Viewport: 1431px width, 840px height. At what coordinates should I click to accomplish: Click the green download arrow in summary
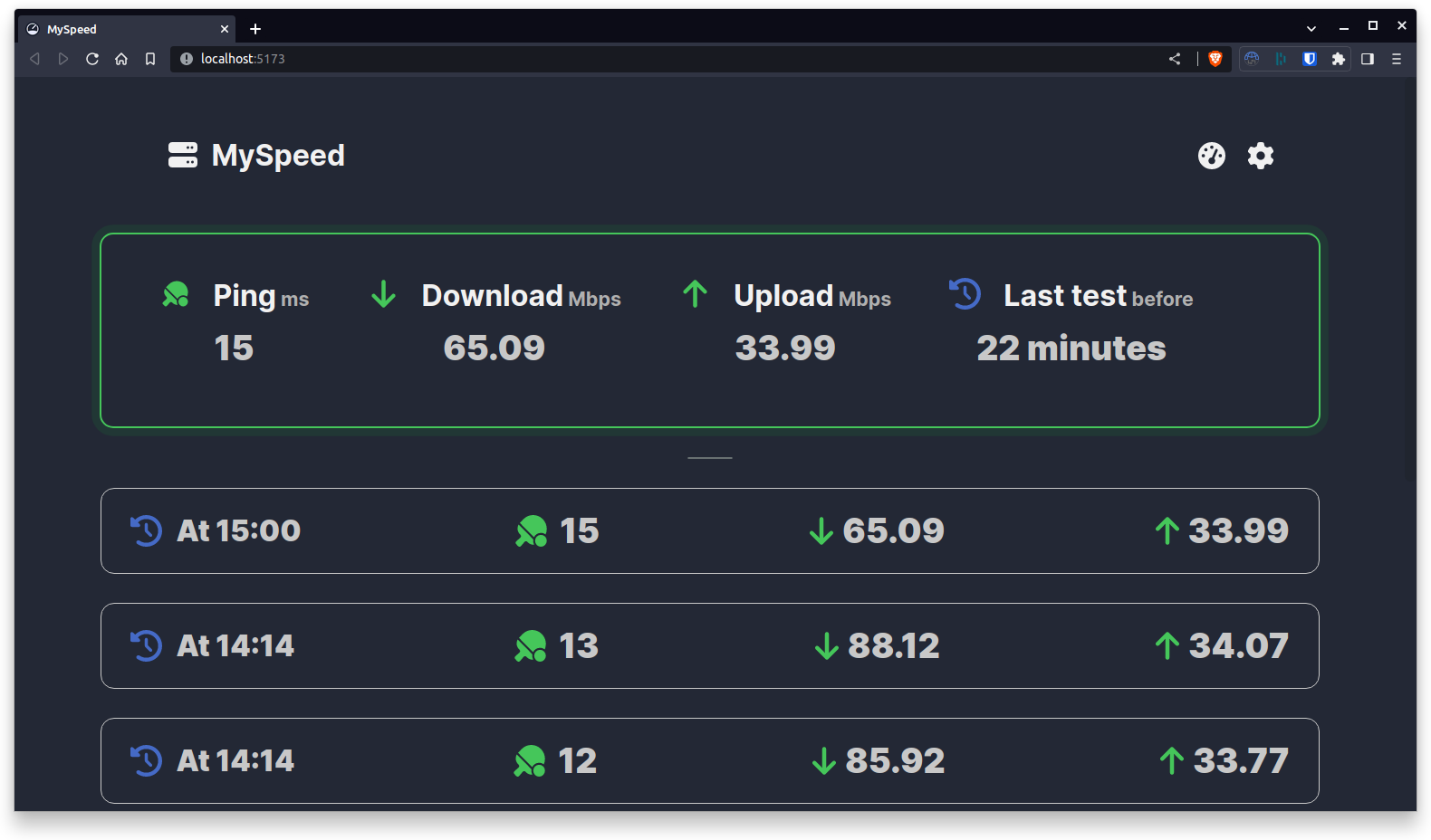coord(384,294)
